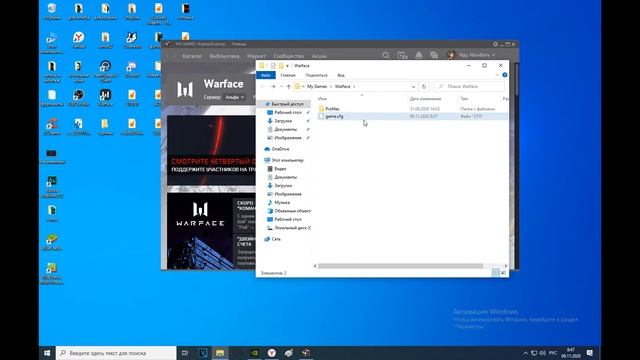The image size is (640, 360).
Task: Open the launcher settings gear icon
Action: click(495, 44)
